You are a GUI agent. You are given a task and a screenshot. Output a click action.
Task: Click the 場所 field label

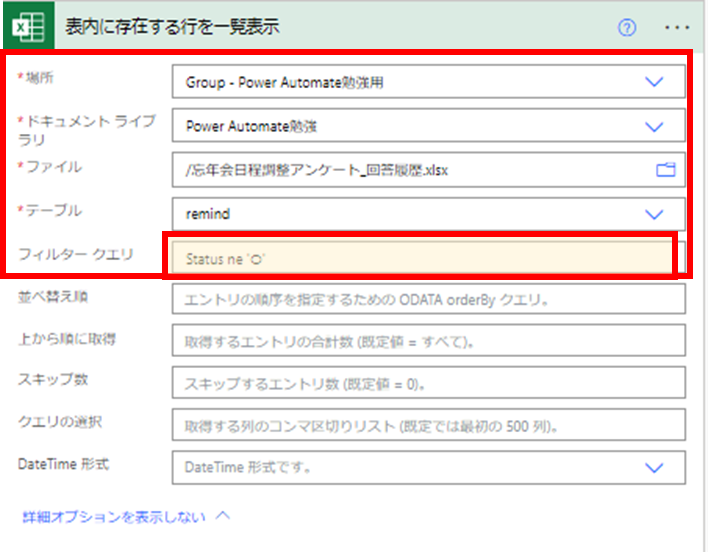point(39,78)
